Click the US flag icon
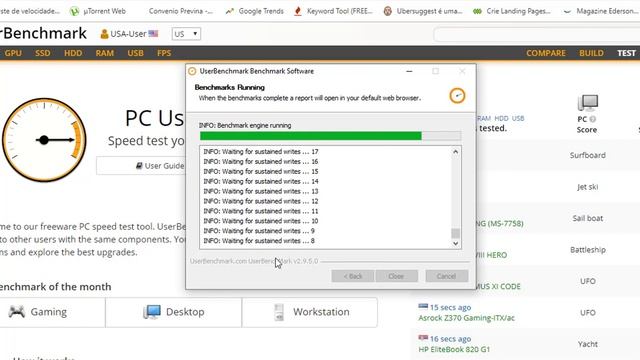Viewport: 640px width, 360px height. (153, 33)
